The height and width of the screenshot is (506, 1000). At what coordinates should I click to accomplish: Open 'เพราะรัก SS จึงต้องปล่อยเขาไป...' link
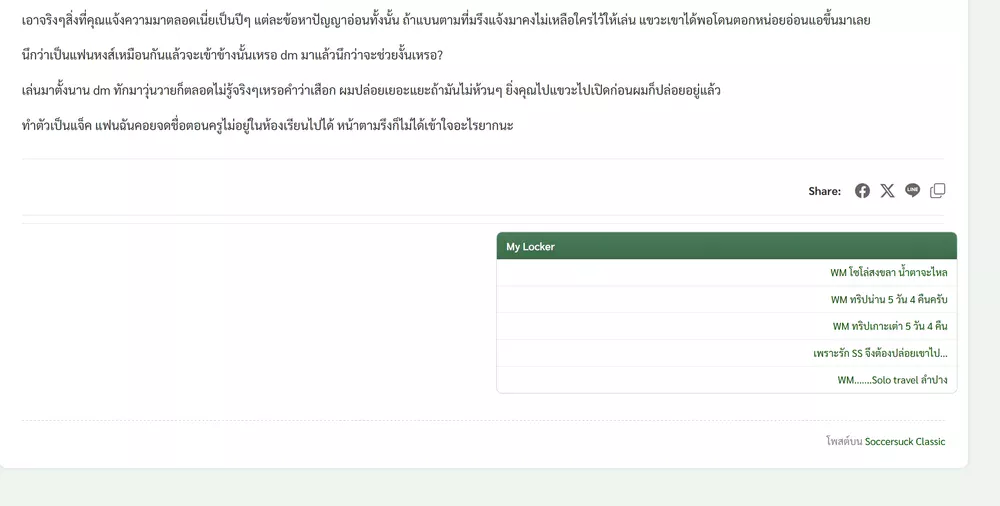(880, 353)
